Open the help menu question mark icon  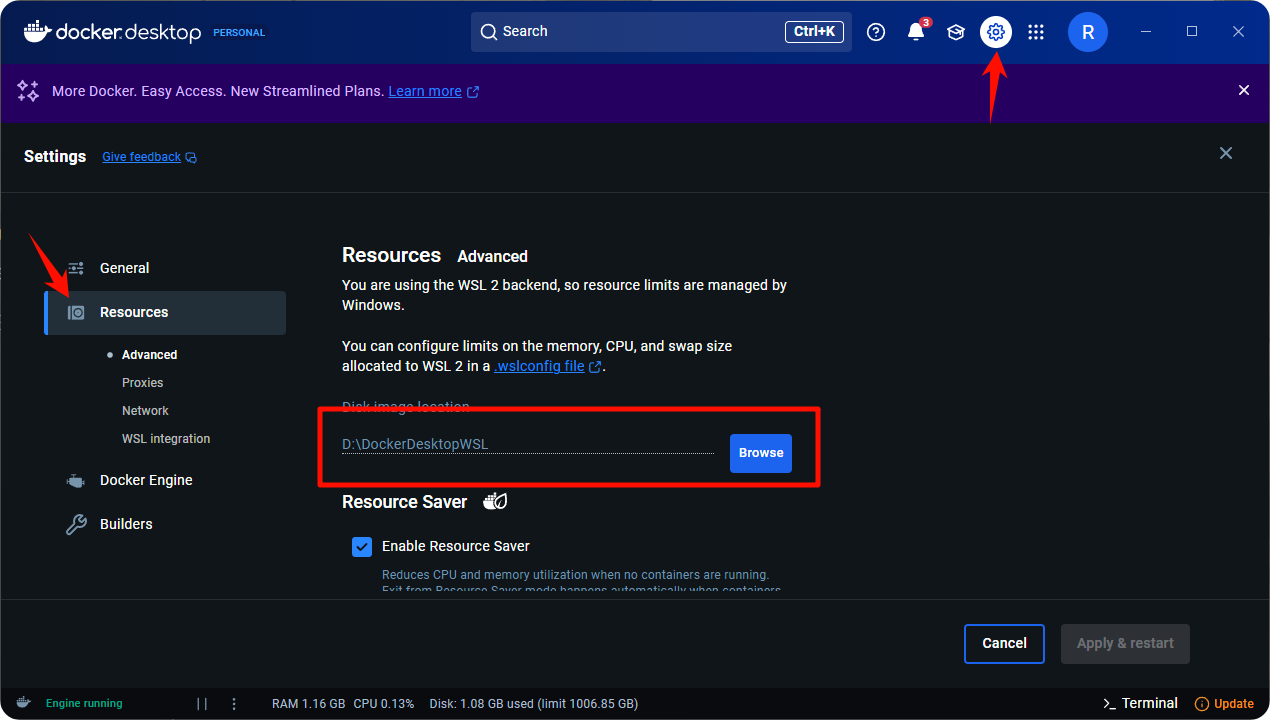point(876,32)
